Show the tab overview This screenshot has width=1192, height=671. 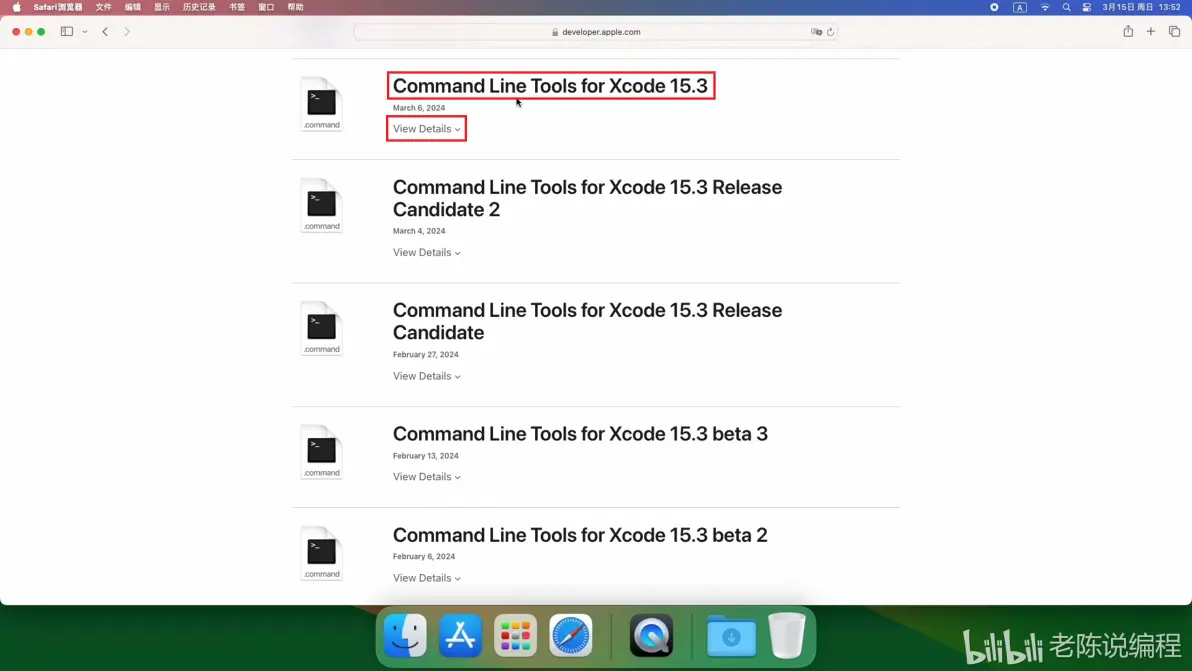[1175, 32]
